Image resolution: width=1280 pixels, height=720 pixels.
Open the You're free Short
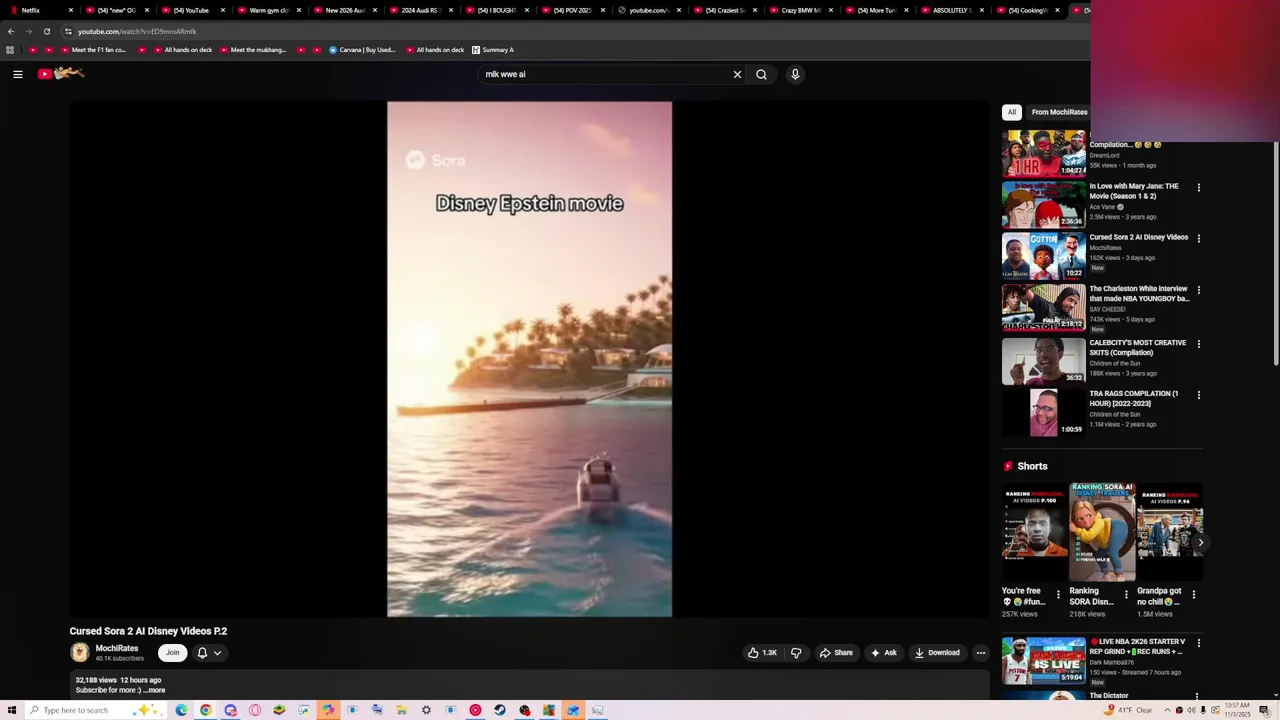click(x=1034, y=532)
